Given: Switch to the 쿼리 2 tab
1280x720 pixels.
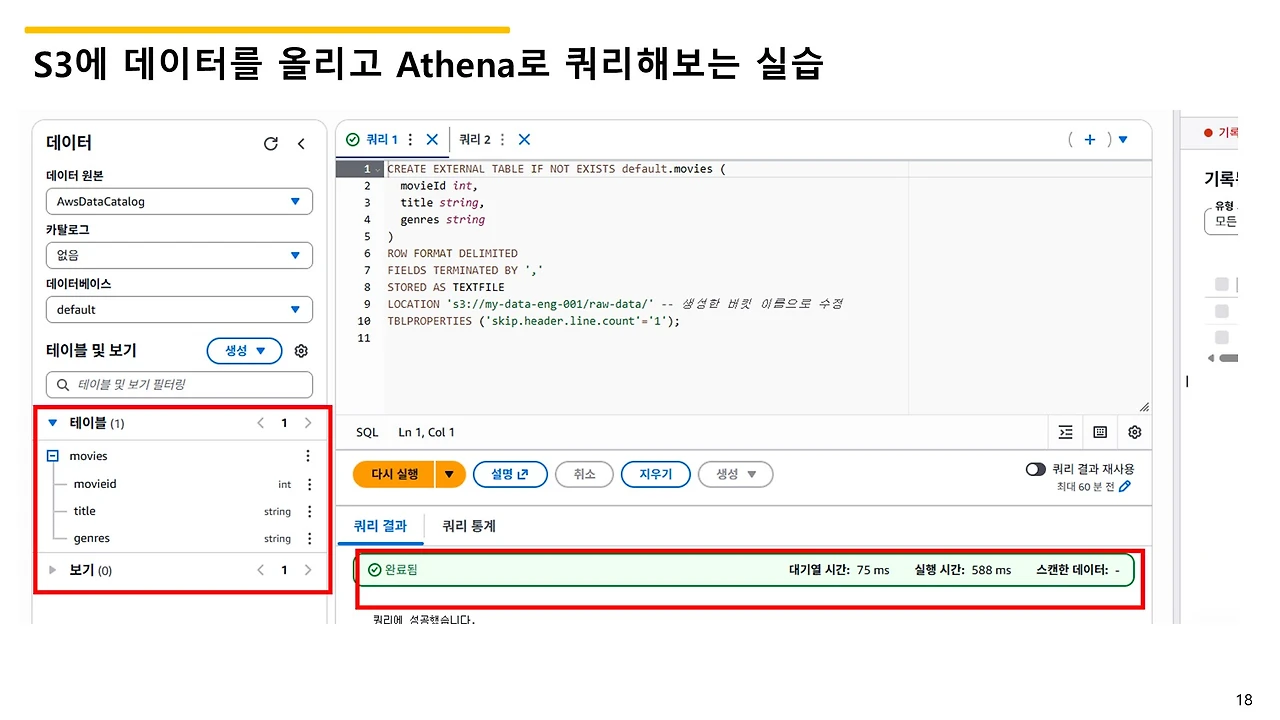Looking at the screenshot, I should tap(475, 140).
